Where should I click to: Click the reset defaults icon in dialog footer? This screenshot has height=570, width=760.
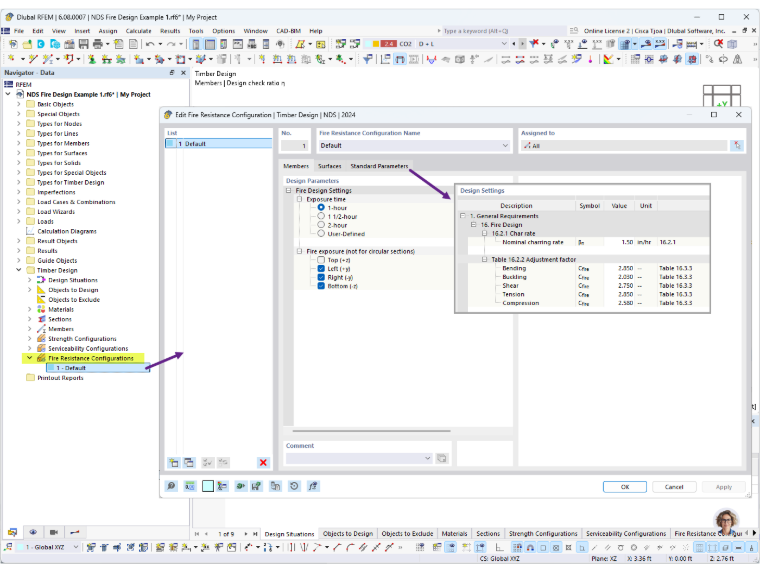(x=294, y=486)
